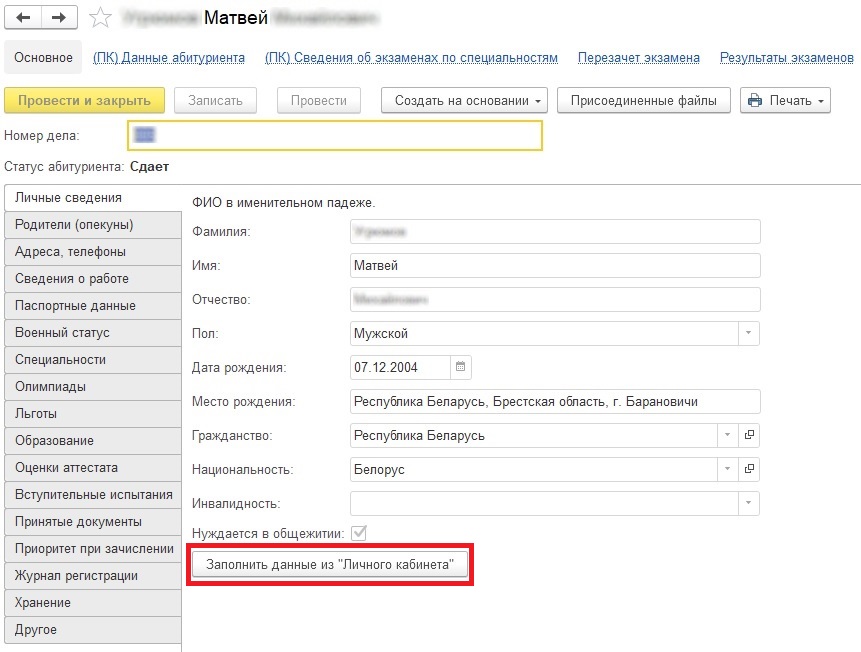Open the (ПК) Данные абитуриента link
Screen dimensions: 861x652
(x=169, y=58)
